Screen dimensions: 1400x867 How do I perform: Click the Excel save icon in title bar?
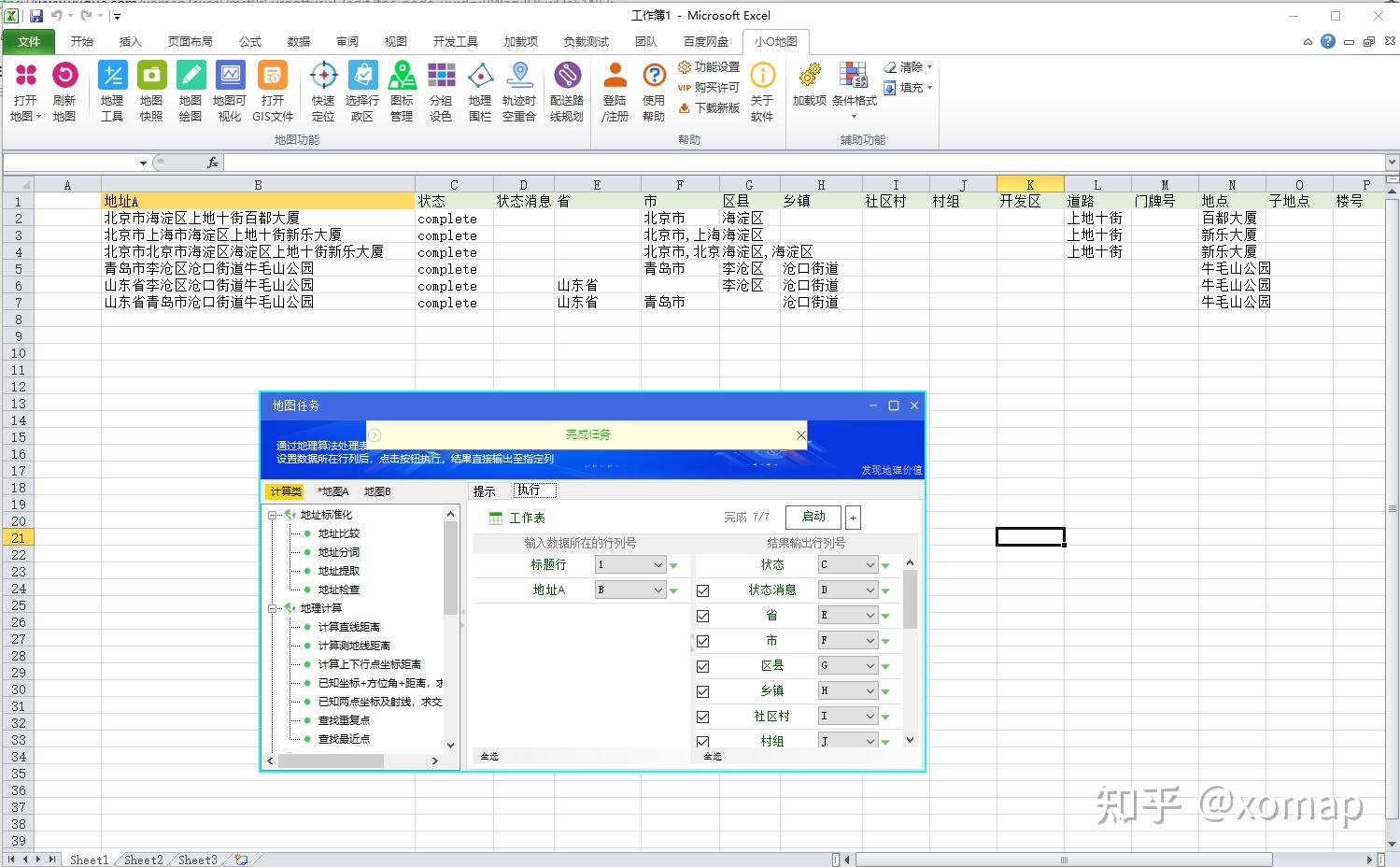pyautogui.click(x=36, y=16)
